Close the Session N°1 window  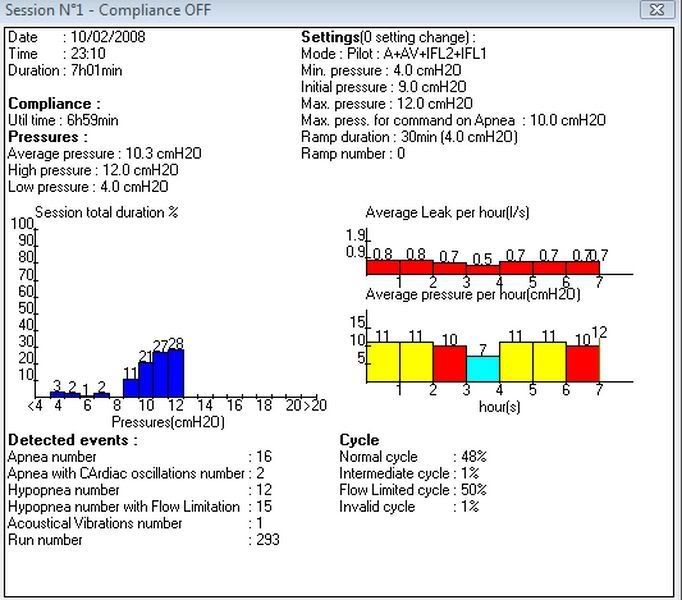pyautogui.click(x=656, y=9)
